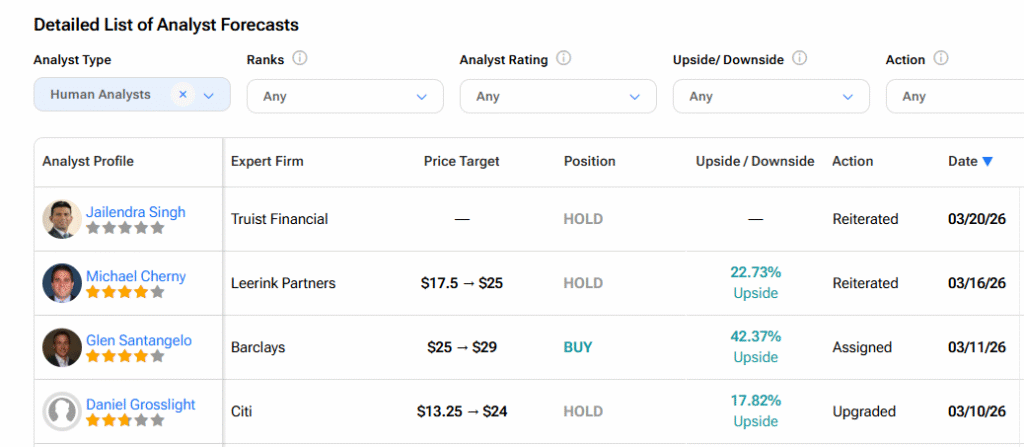This screenshot has width=1024, height=447.
Task: Click Daniel Grosslight's placeholder avatar
Action: [x=62, y=411]
